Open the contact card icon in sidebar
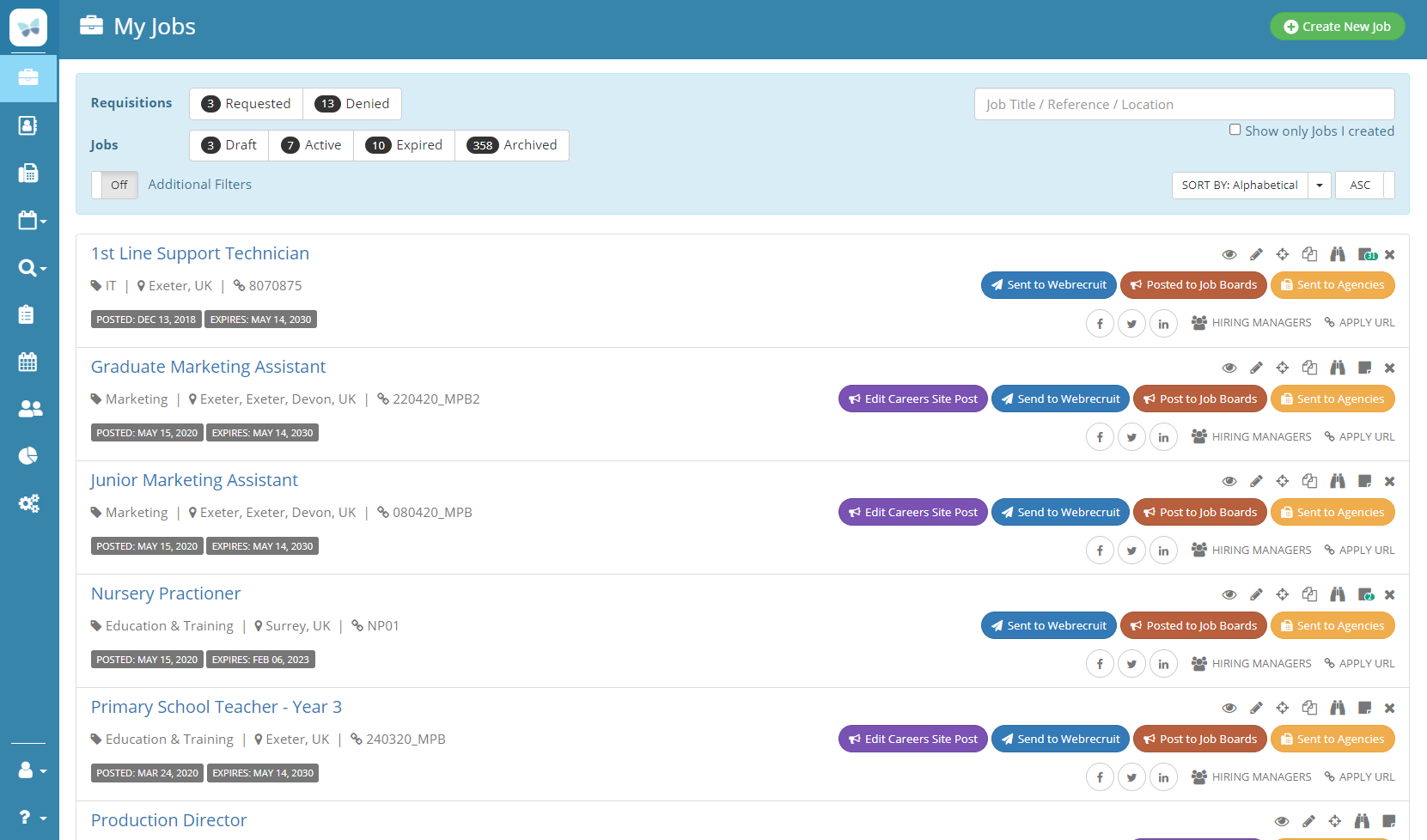 pos(27,125)
